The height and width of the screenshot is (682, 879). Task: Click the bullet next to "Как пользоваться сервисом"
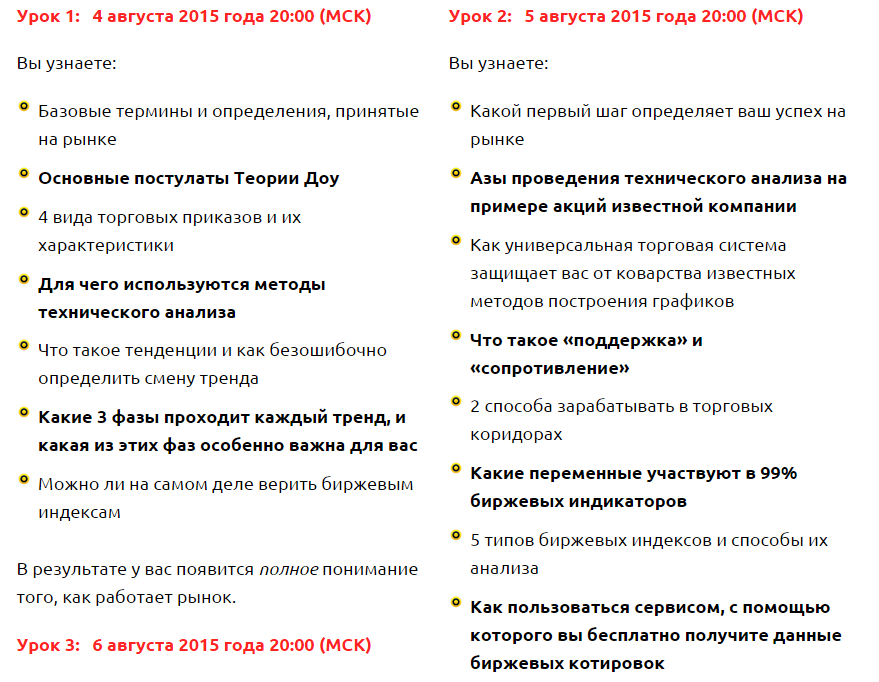click(455, 603)
